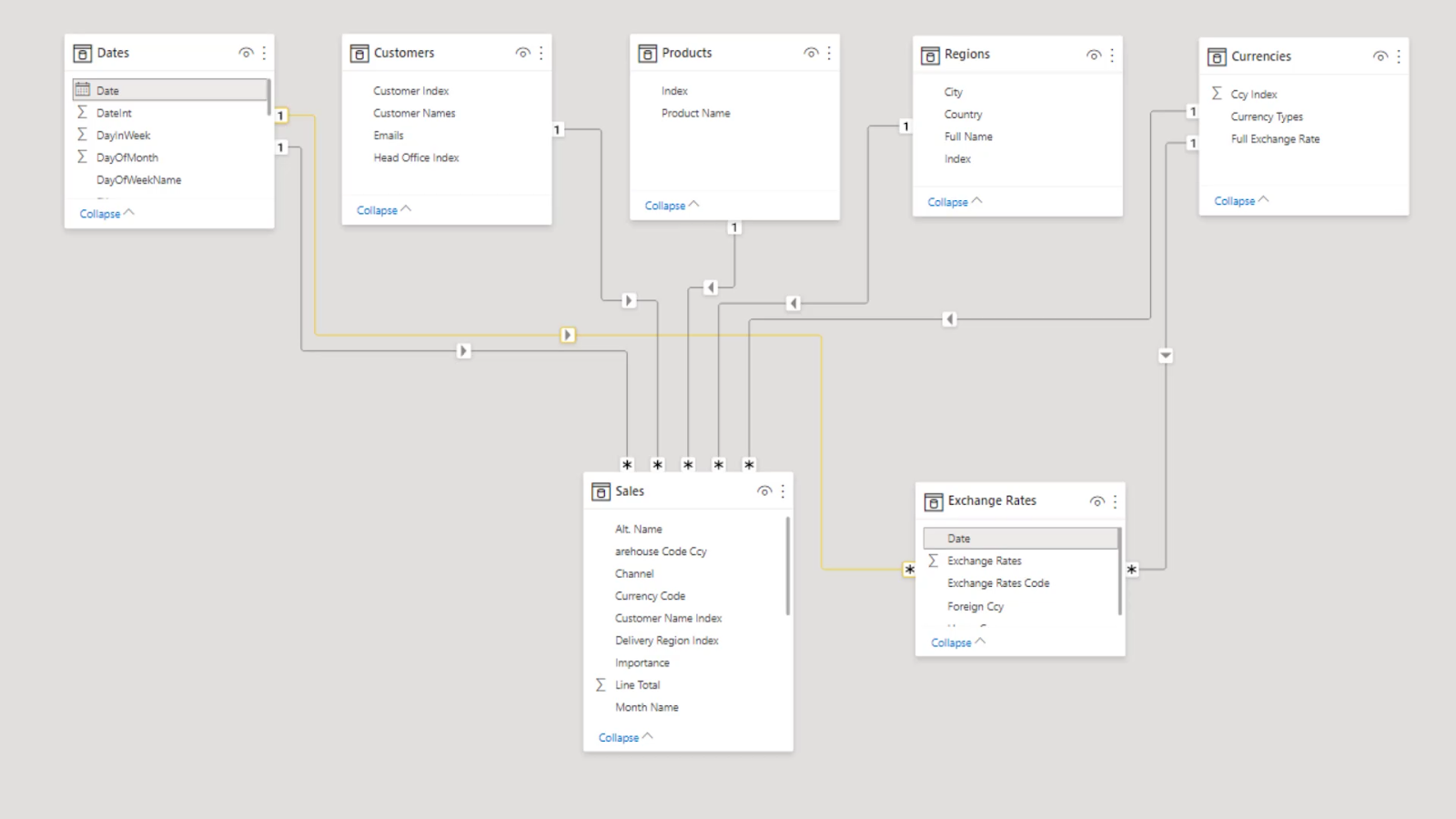Click the Sales table field list scrollbar
This screenshot has height=819, width=1456.
787,566
